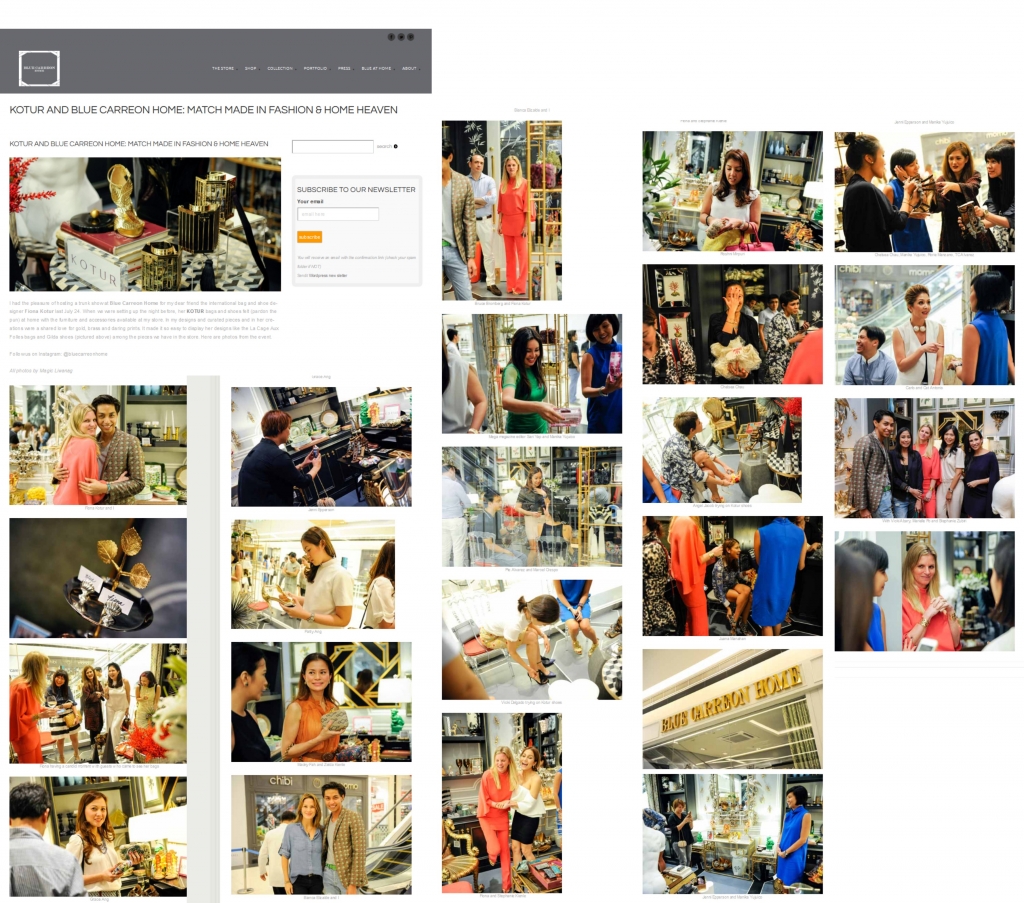Open close-up of blonde woman in coral top
Screen dimensions: 1024x903
(x=925, y=591)
